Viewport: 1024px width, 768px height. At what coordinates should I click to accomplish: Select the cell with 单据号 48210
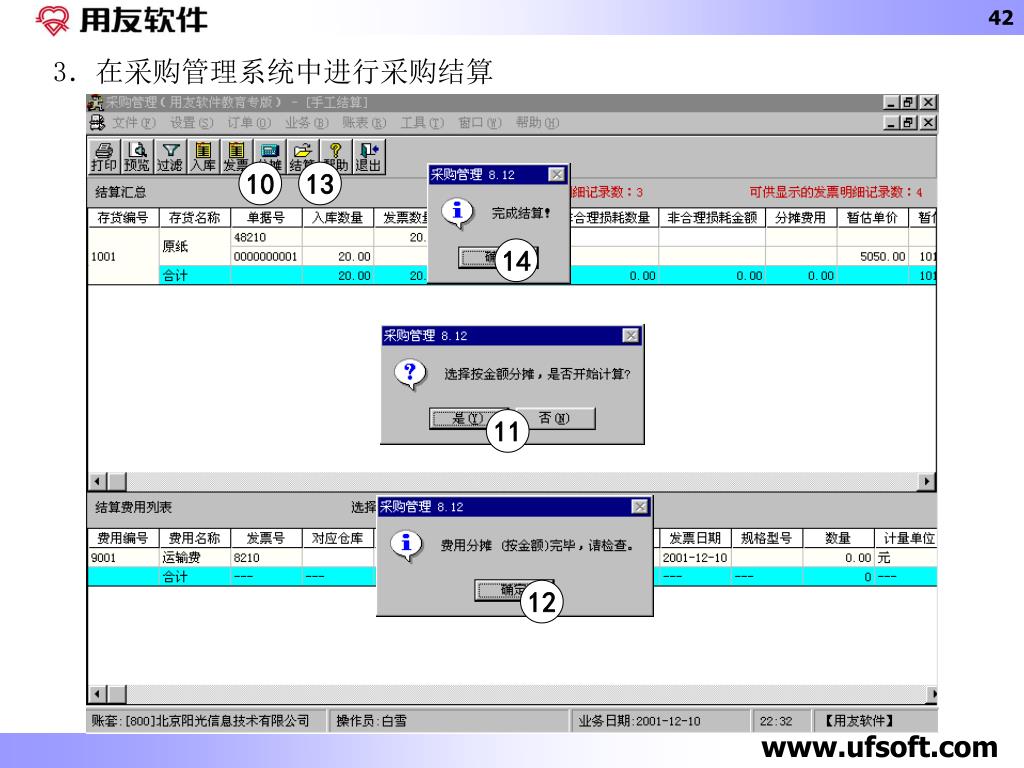coord(266,237)
